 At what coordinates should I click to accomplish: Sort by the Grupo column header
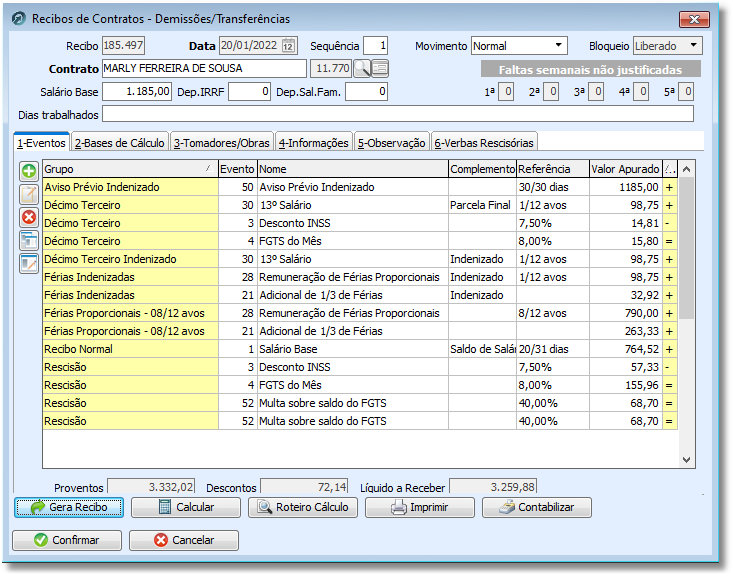pos(130,169)
